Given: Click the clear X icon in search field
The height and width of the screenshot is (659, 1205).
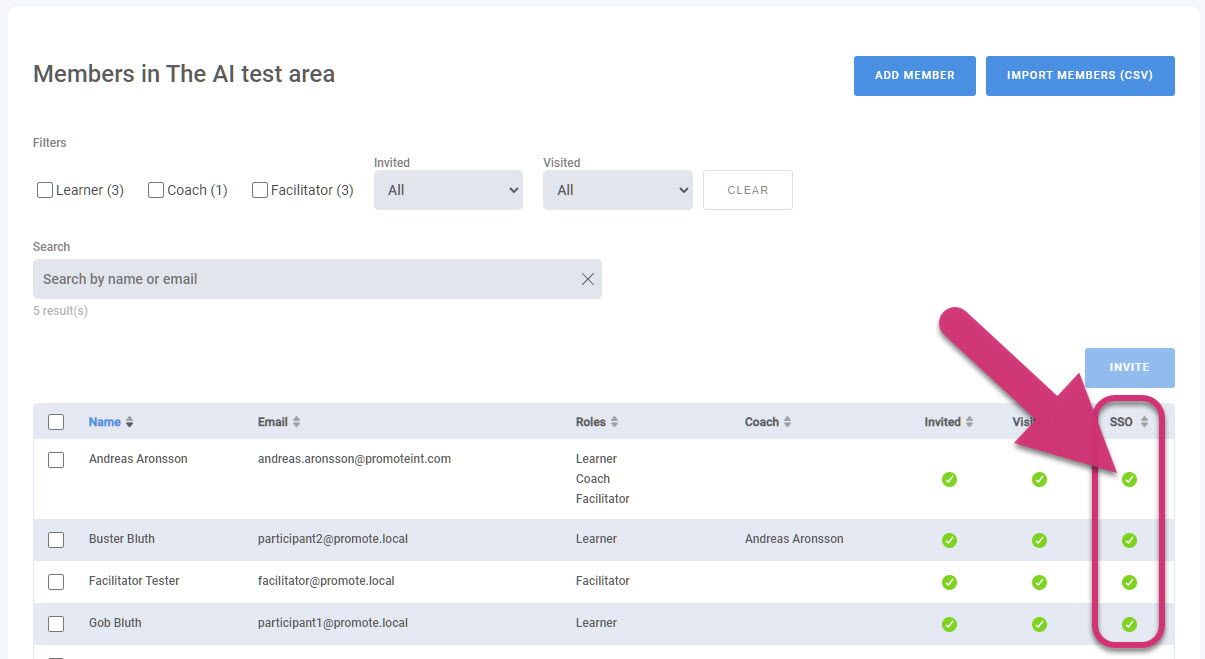Looking at the screenshot, I should (x=588, y=279).
